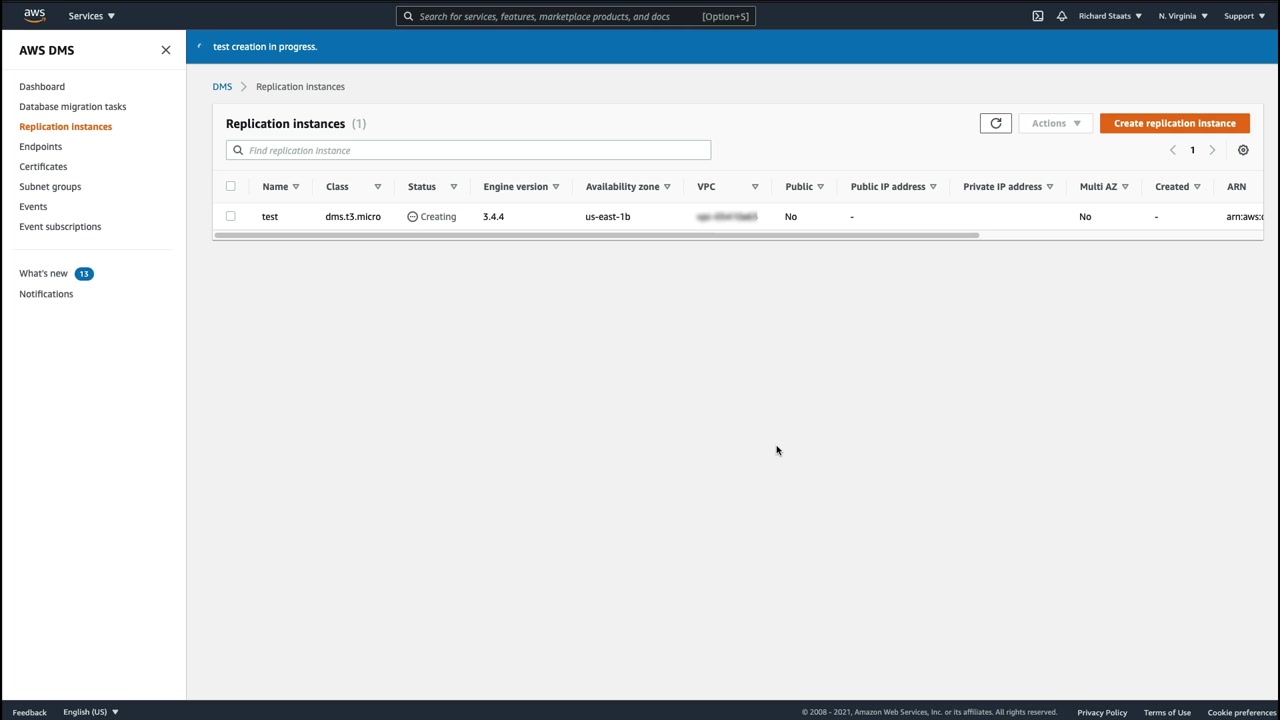Close the AWS DMS side panel

[x=166, y=50]
